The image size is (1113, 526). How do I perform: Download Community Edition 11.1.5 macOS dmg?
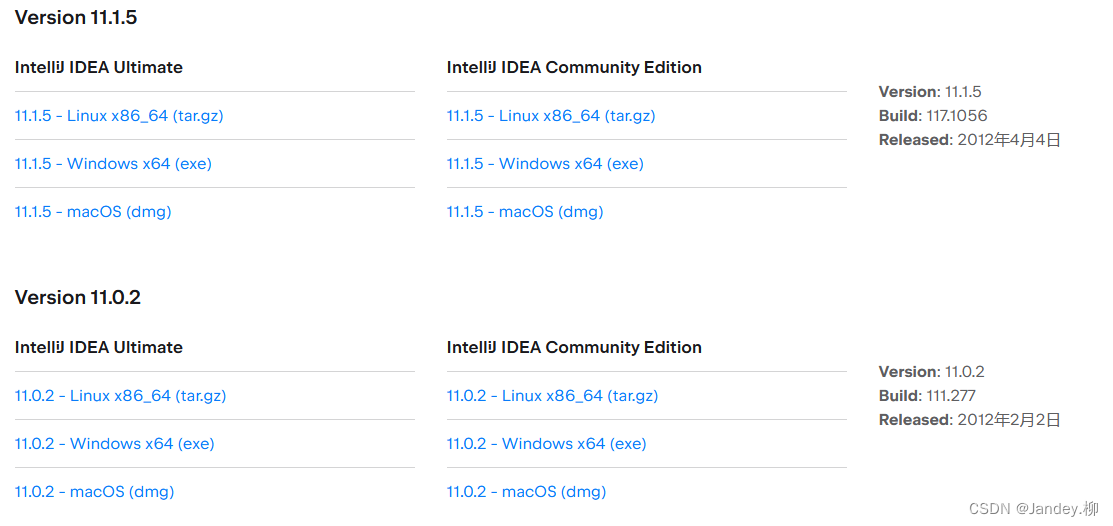[x=525, y=212]
